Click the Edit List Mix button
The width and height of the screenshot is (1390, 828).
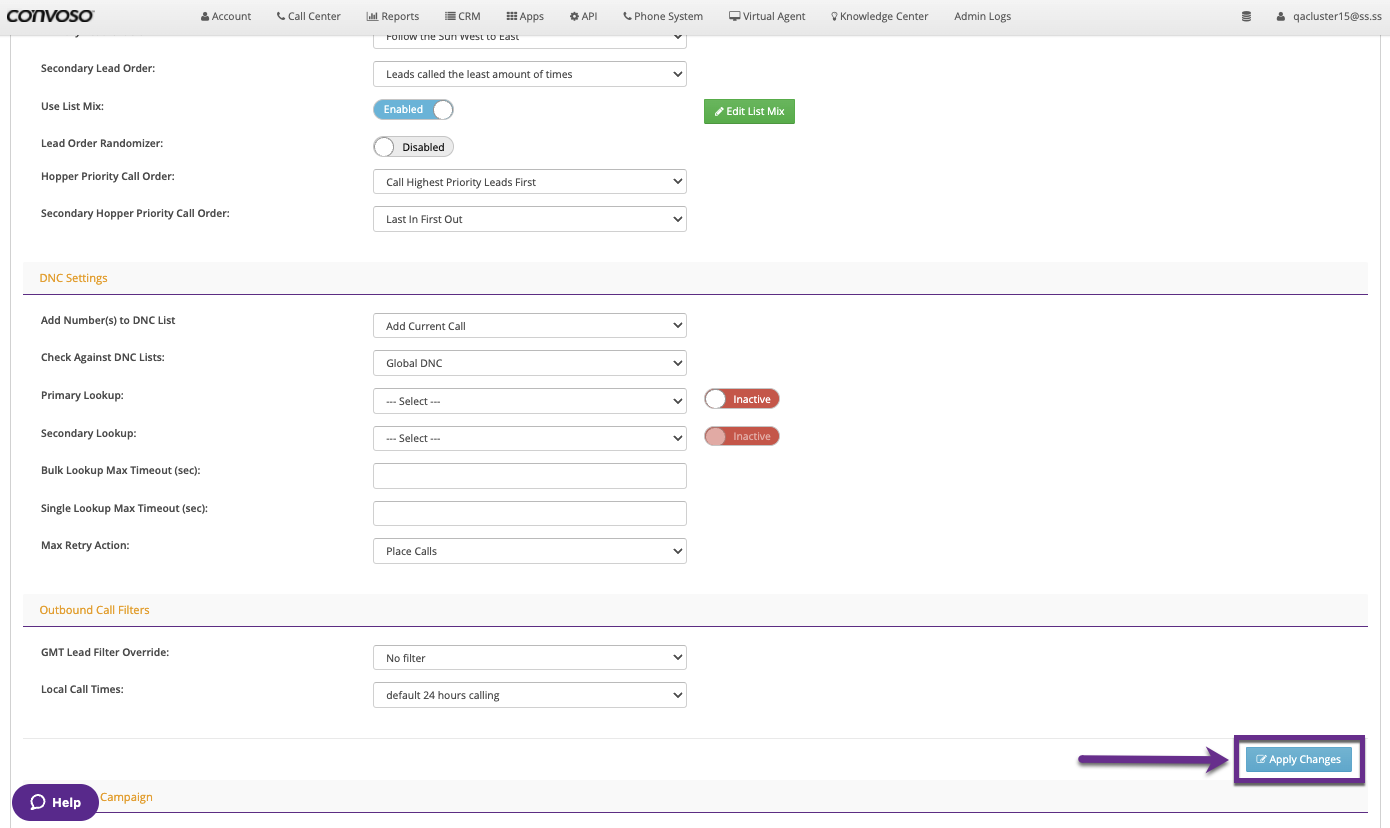pos(749,111)
